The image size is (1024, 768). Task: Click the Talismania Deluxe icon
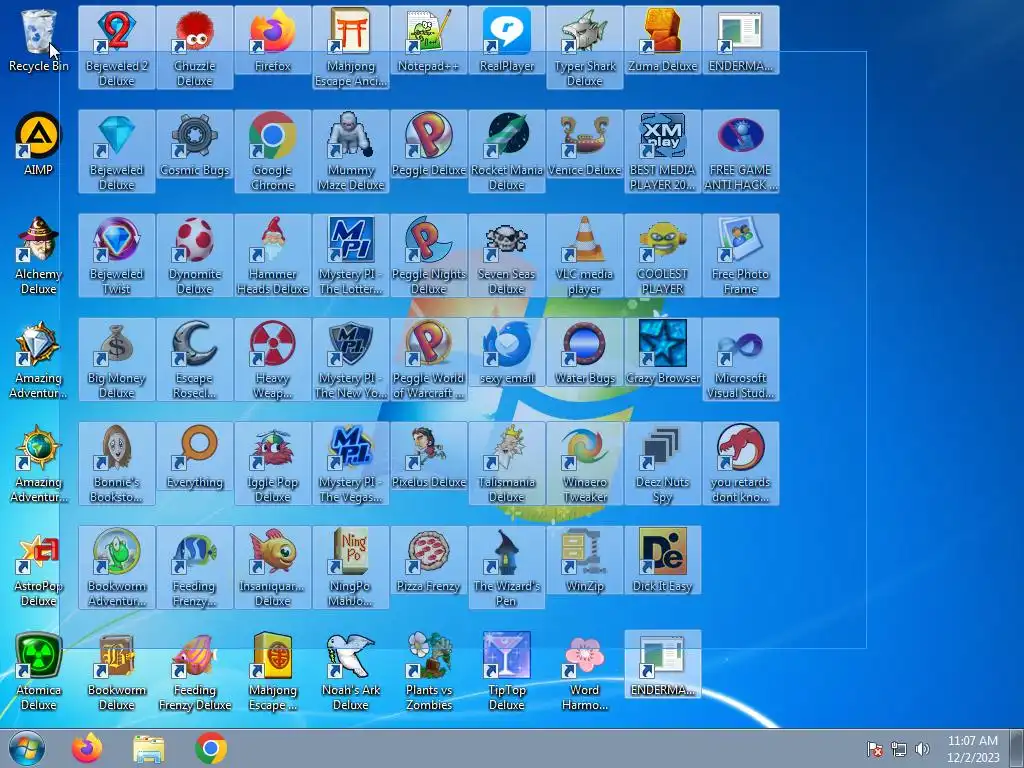507,464
